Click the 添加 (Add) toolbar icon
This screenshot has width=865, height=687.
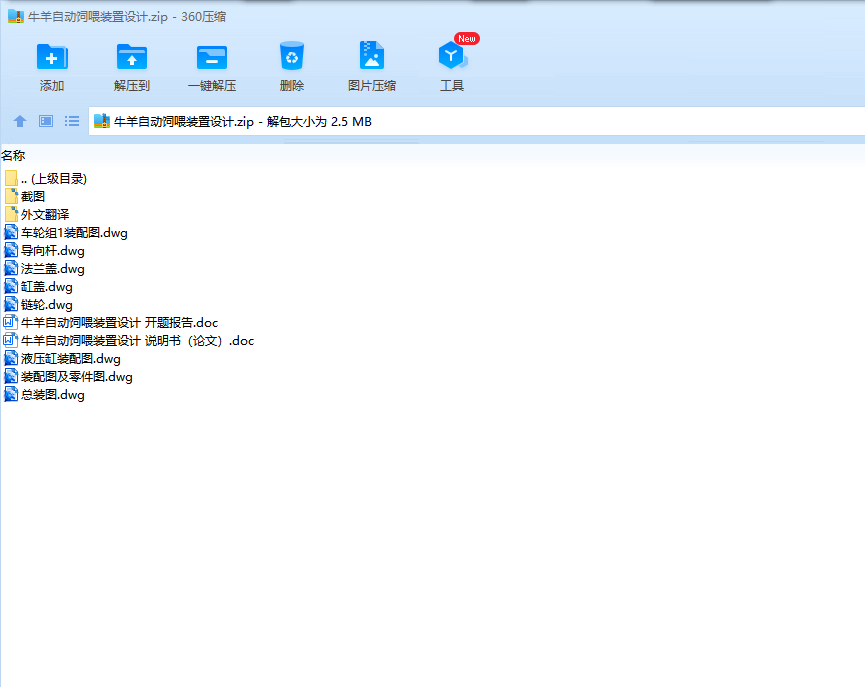coord(52,57)
